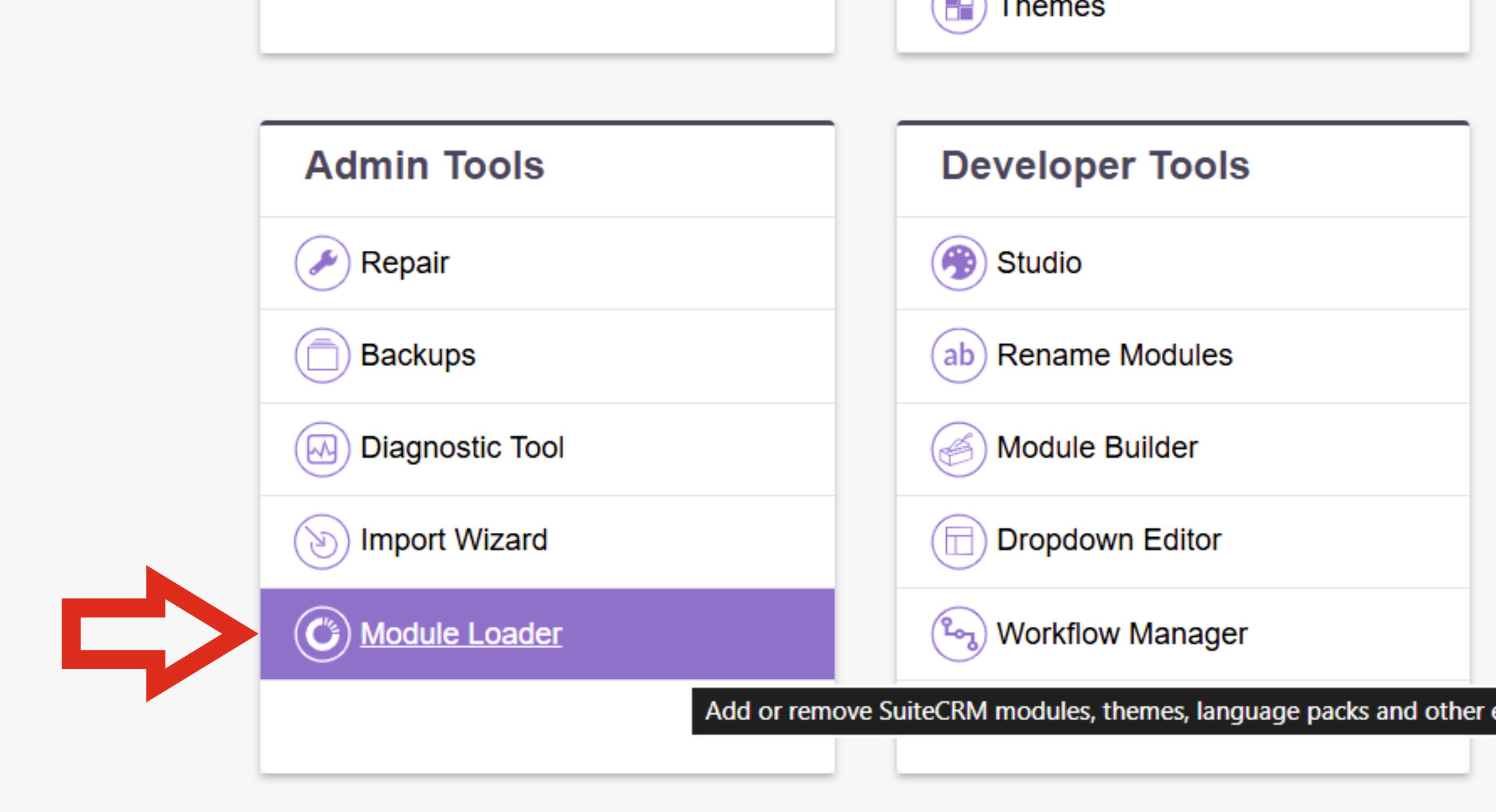Launch the Diagnostic Tool link
Viewport: 1496px width, 812px height.
click(462, 447)
